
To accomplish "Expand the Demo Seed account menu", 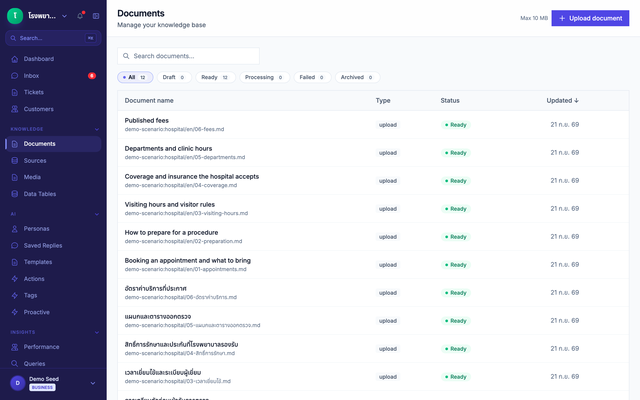I will tap(93, 383).
